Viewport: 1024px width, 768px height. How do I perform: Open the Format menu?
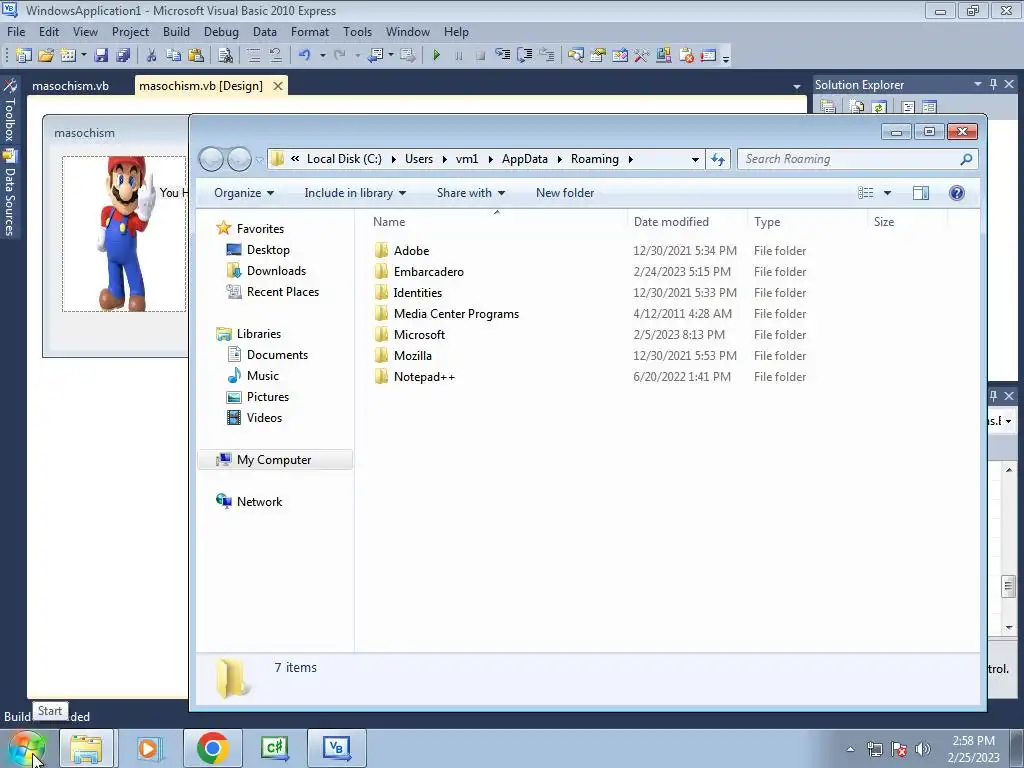(x=310, y=31)
